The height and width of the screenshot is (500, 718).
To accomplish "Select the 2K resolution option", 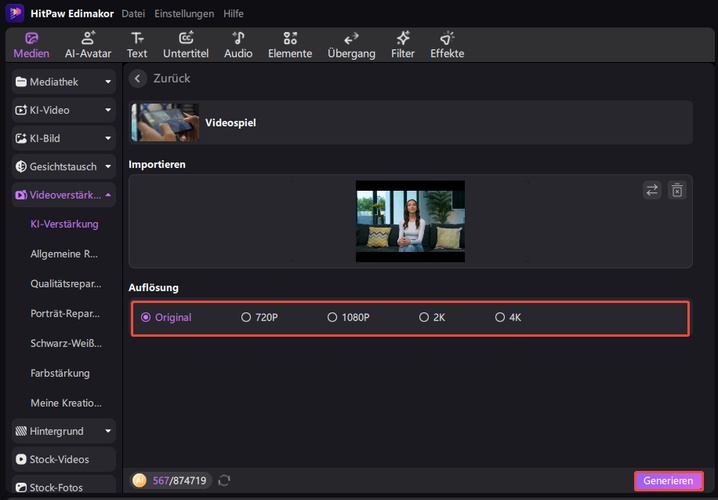I will [432, 317].
